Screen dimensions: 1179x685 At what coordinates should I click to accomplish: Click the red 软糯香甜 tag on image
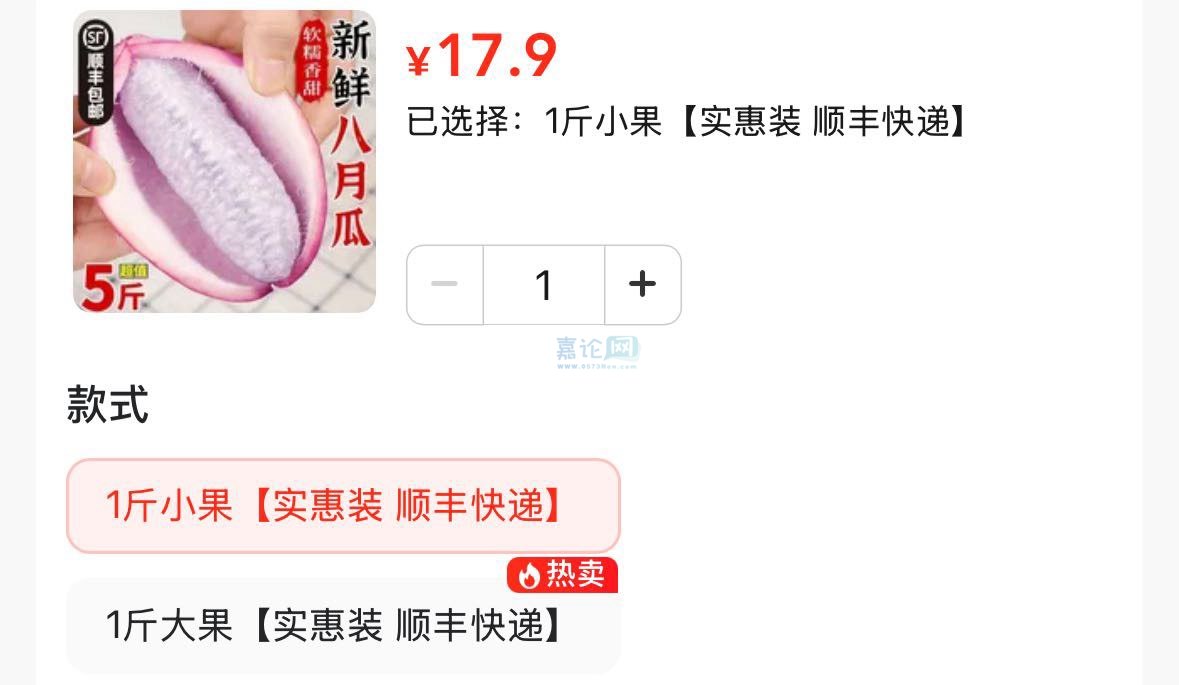[x=312, y=60]
